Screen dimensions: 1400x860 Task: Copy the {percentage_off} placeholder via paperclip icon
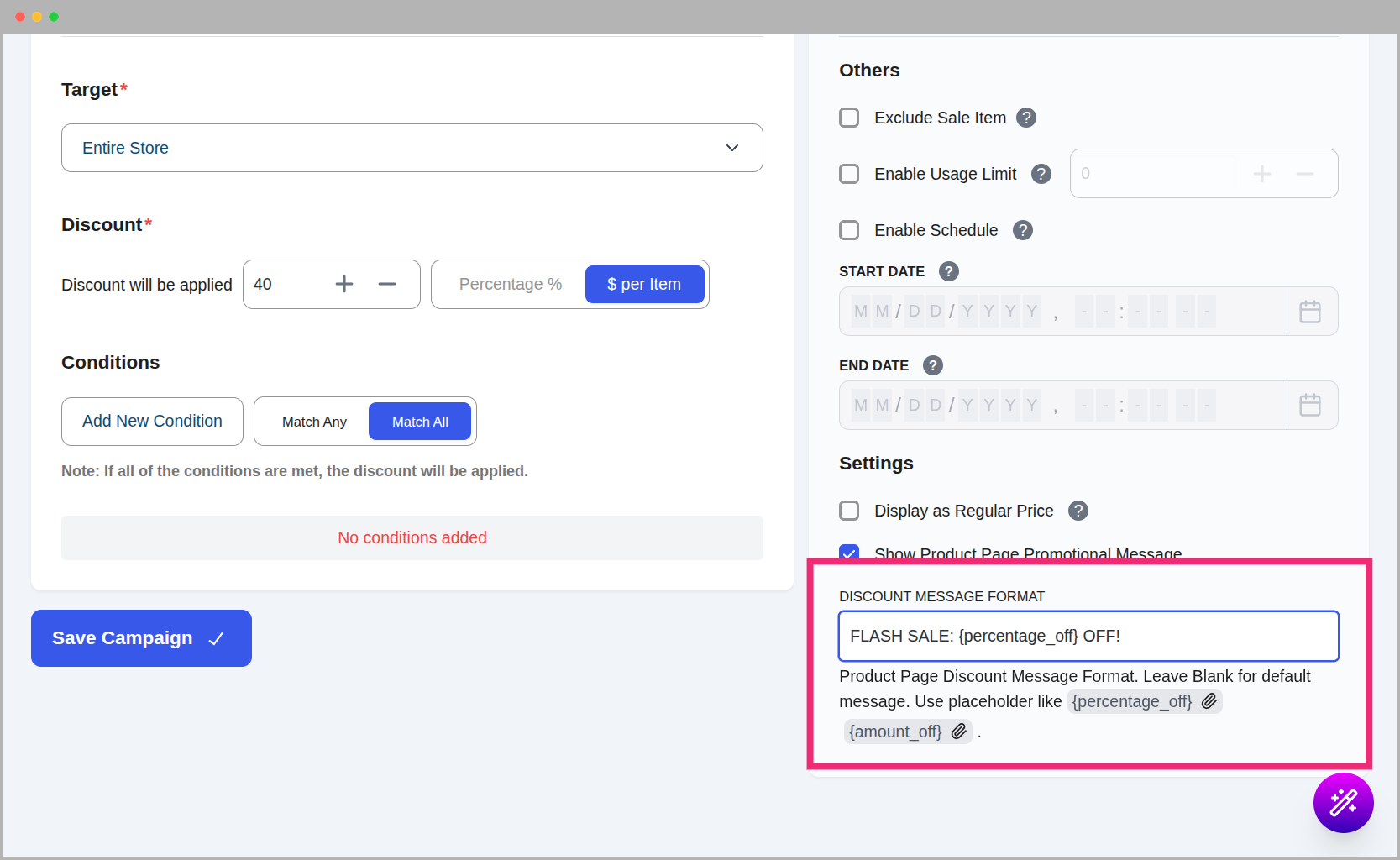[x=1209, y=701]
